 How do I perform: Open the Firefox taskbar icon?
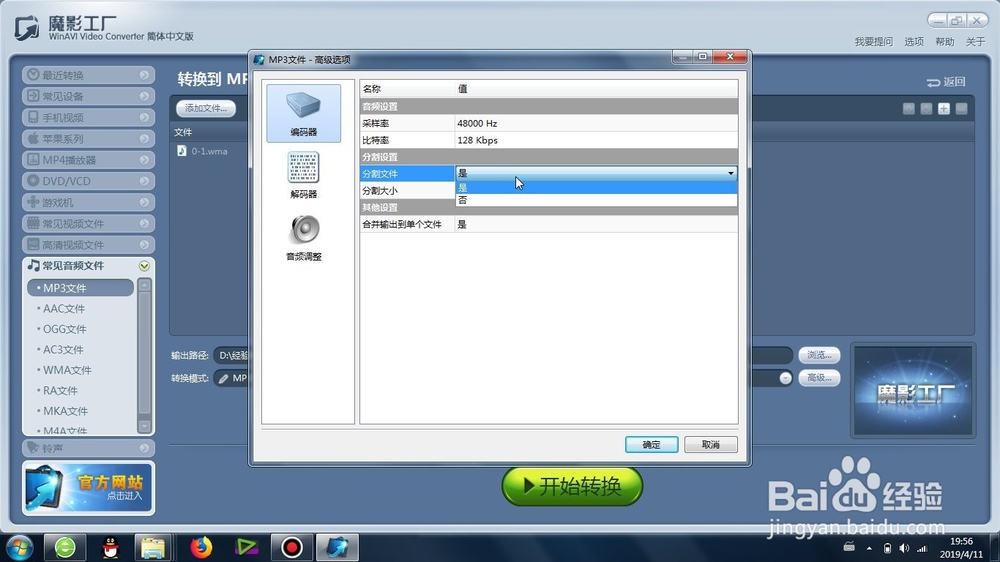200,547
